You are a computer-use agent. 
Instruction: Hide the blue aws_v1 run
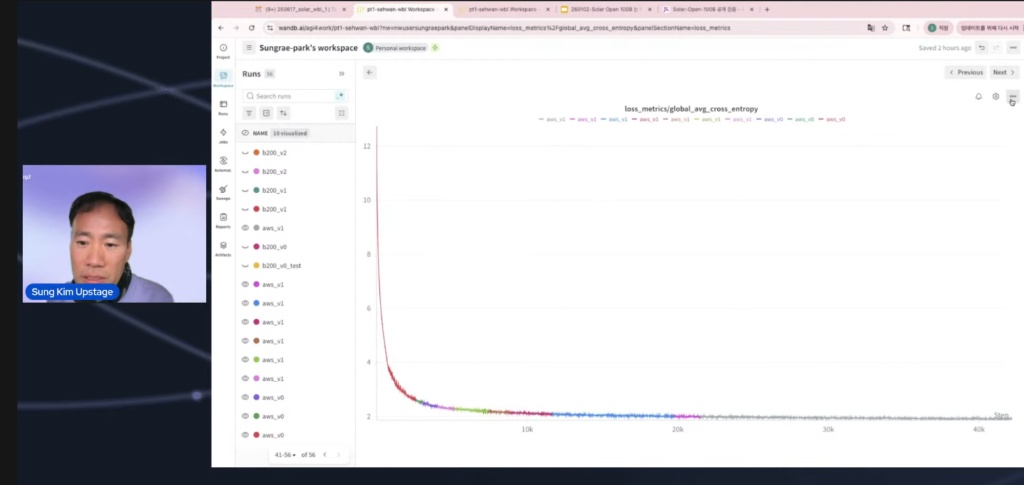coord(245,303)
